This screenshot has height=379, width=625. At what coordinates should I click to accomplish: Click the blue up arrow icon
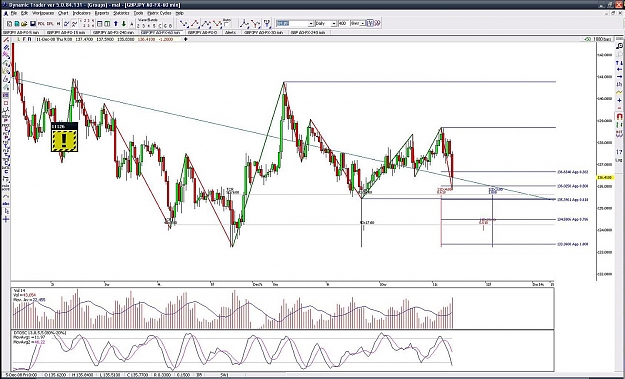(x=116, y=24)
